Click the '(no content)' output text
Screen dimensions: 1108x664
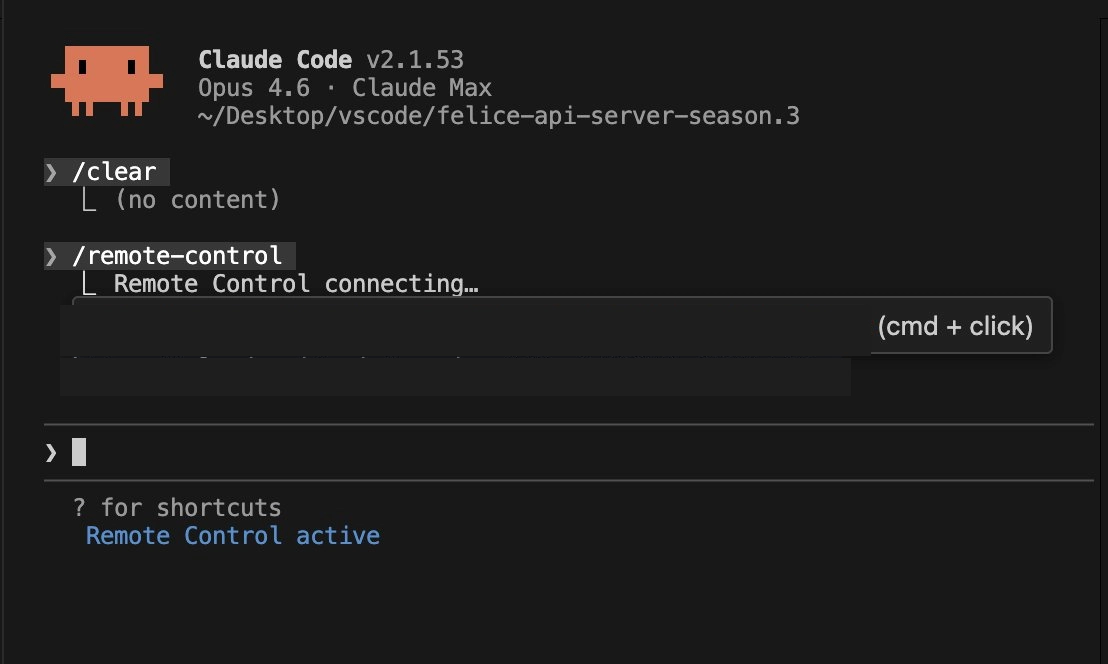pyautogui.click(x=197, y=200)
